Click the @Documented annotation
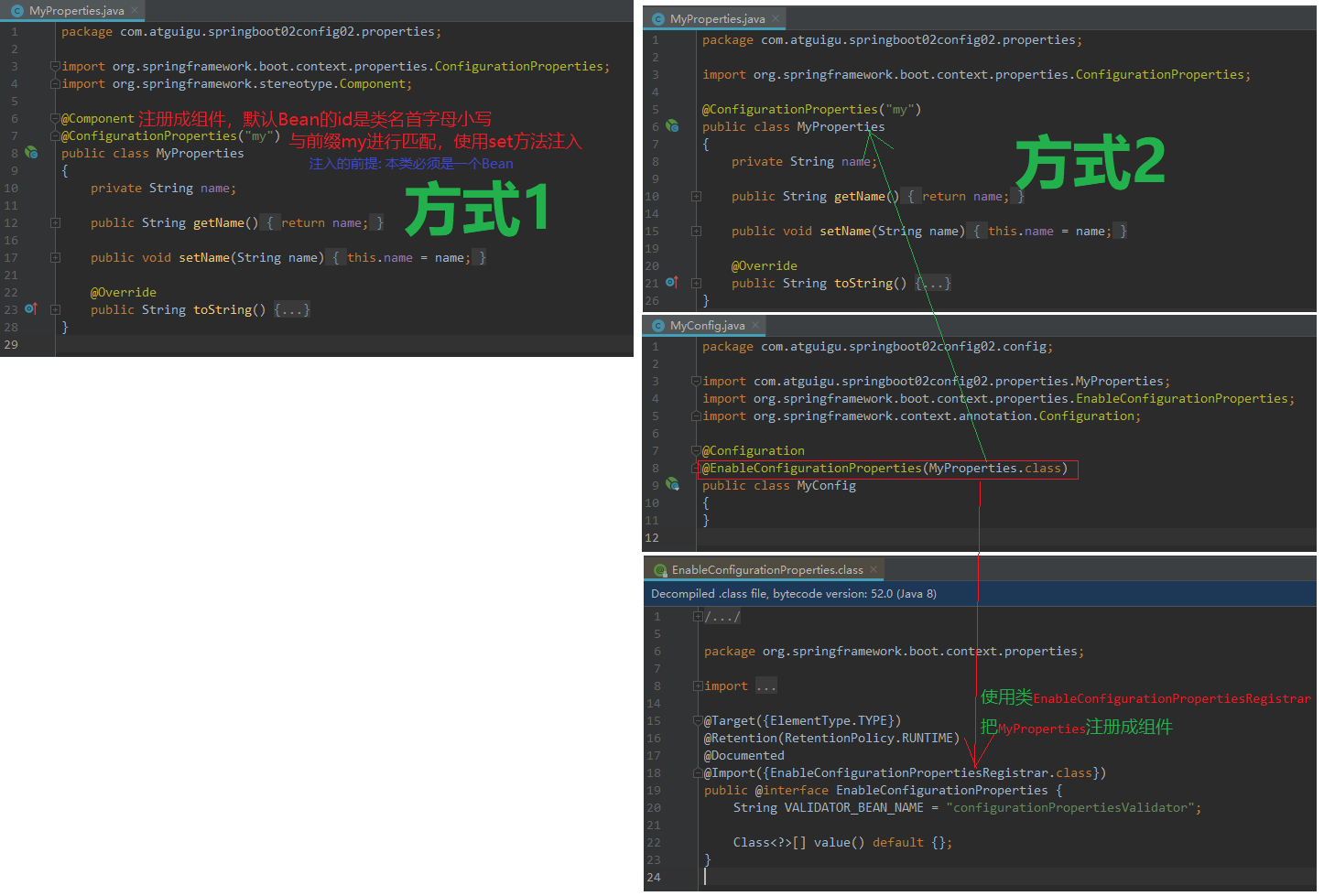The image size is (1324, 896). pos(744,755)
